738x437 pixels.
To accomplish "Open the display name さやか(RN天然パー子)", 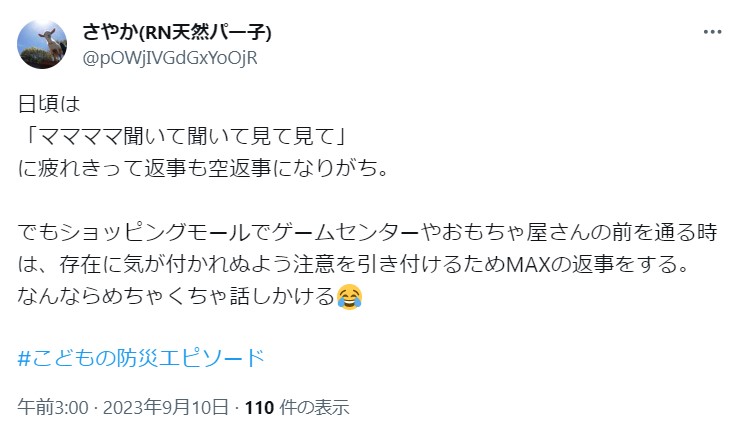I will tap(176, 32).
